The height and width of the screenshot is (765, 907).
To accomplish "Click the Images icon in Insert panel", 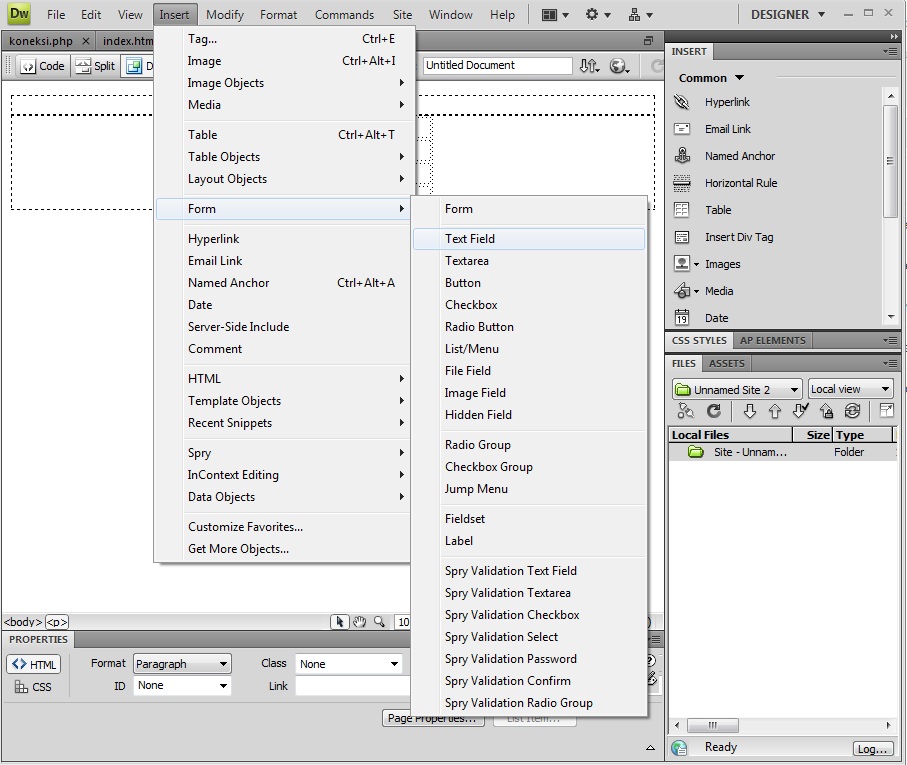I will coord(682,264).
